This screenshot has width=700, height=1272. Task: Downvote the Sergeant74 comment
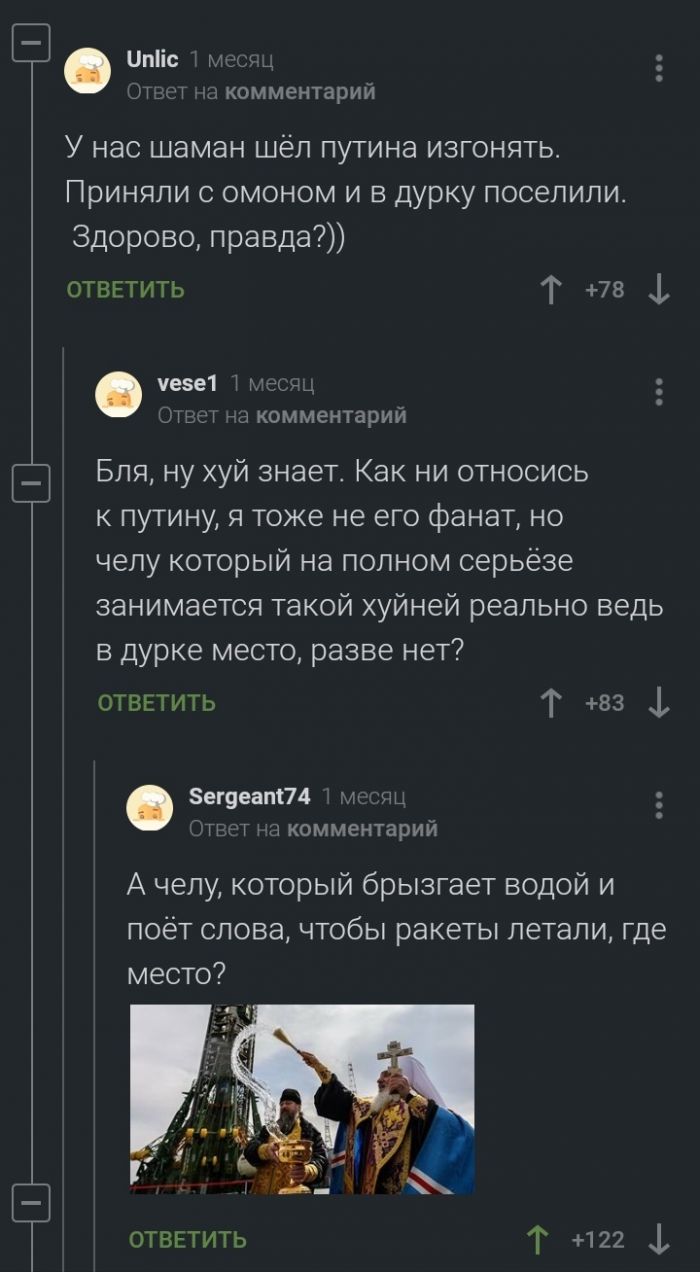pyautogui.click(x=658, y=1240)
